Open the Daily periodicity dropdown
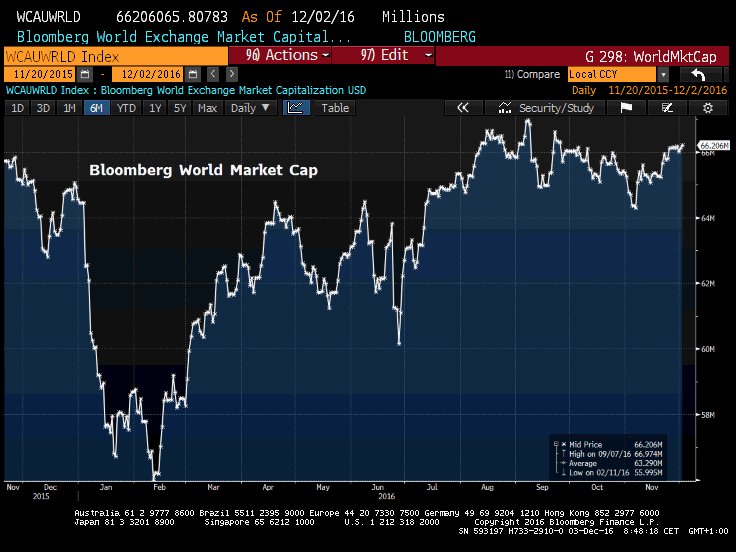The height and width of the screenshot is (552, 736). [x=250, y=108]
